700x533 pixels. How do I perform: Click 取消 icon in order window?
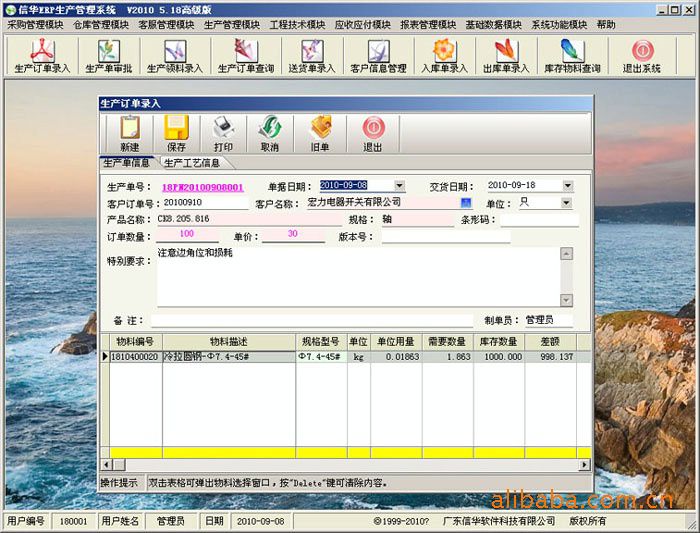270,133
